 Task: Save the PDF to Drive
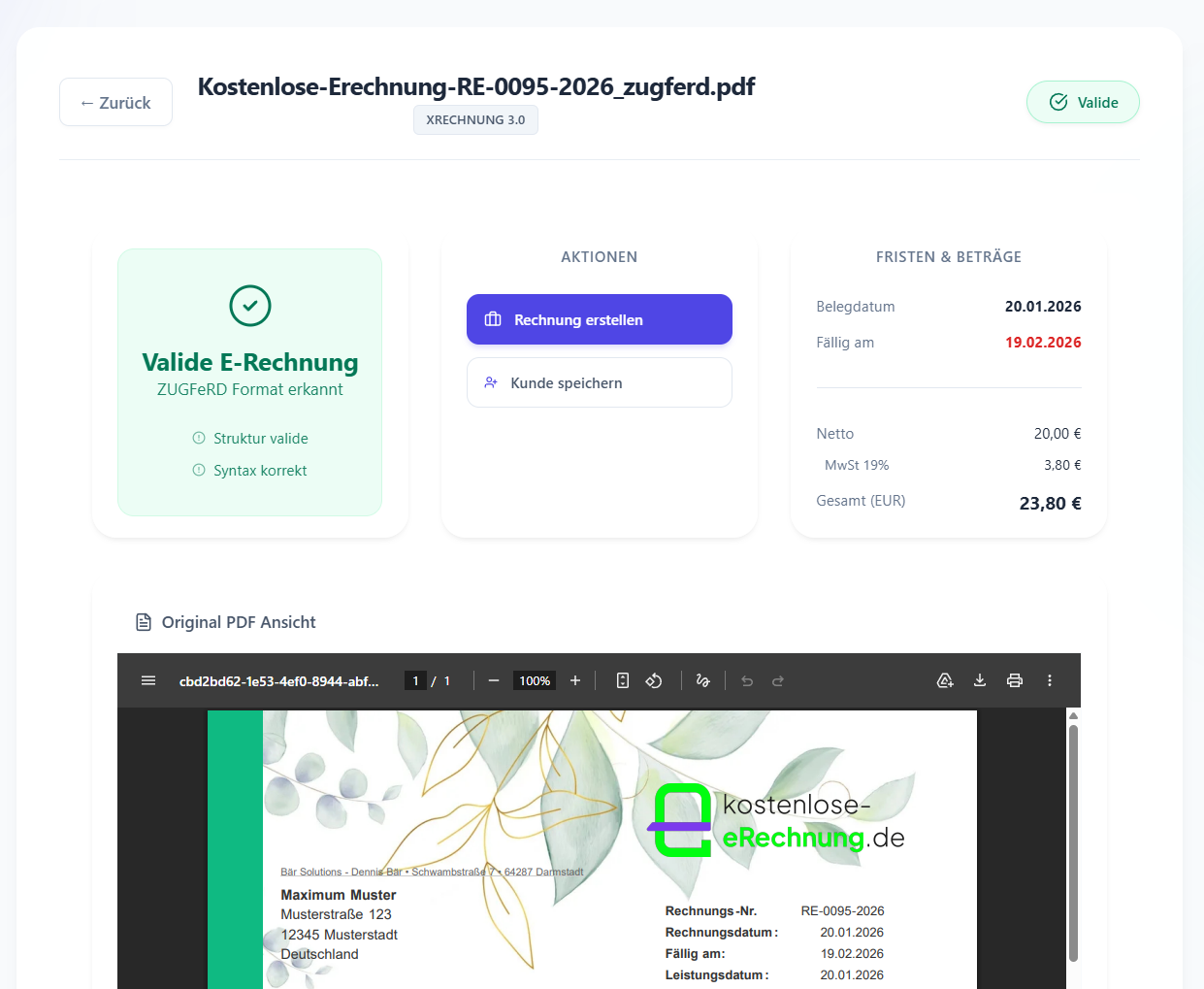pyautogui.click(x=945, y=680)
